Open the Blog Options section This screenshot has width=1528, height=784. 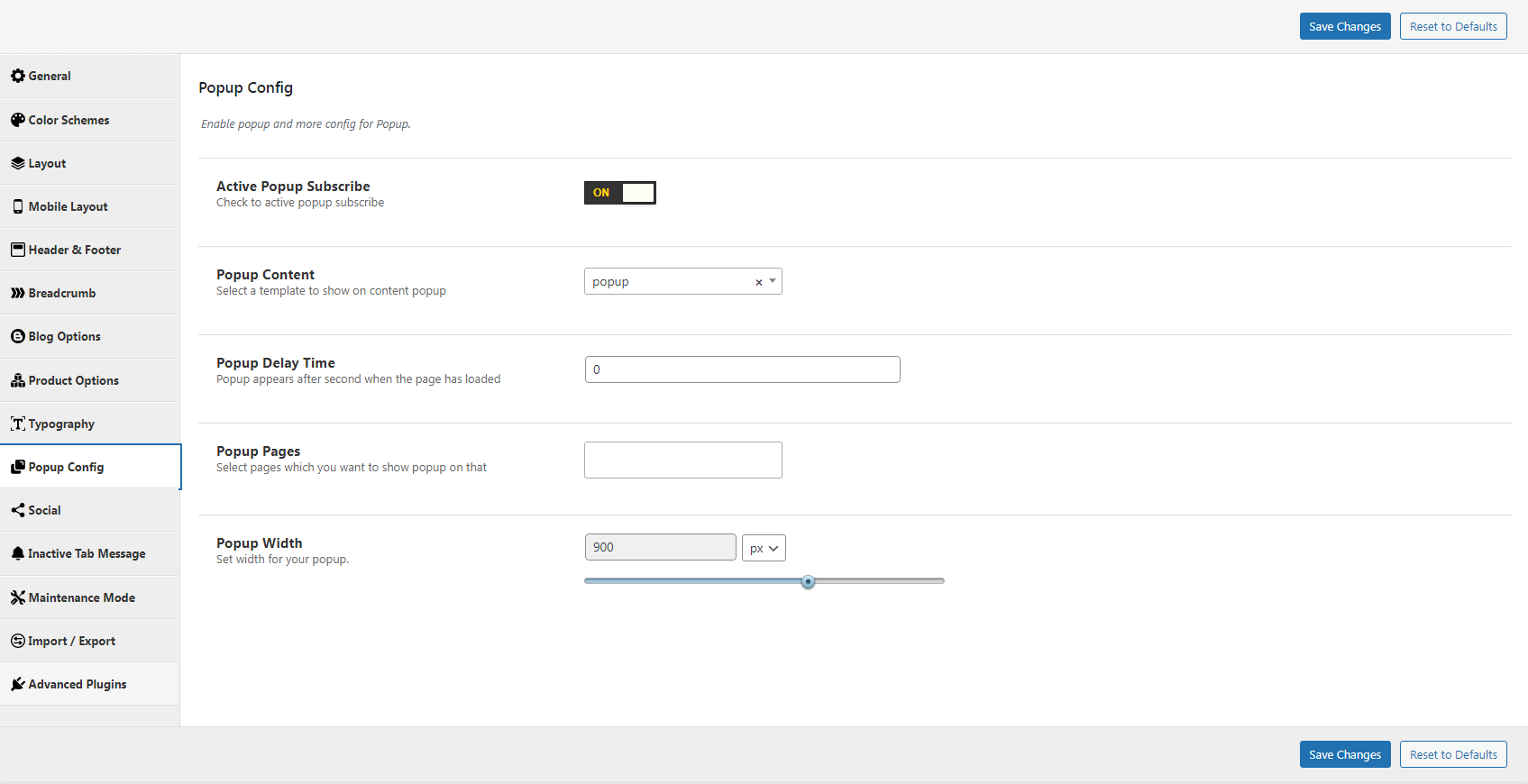pos(64,336)
